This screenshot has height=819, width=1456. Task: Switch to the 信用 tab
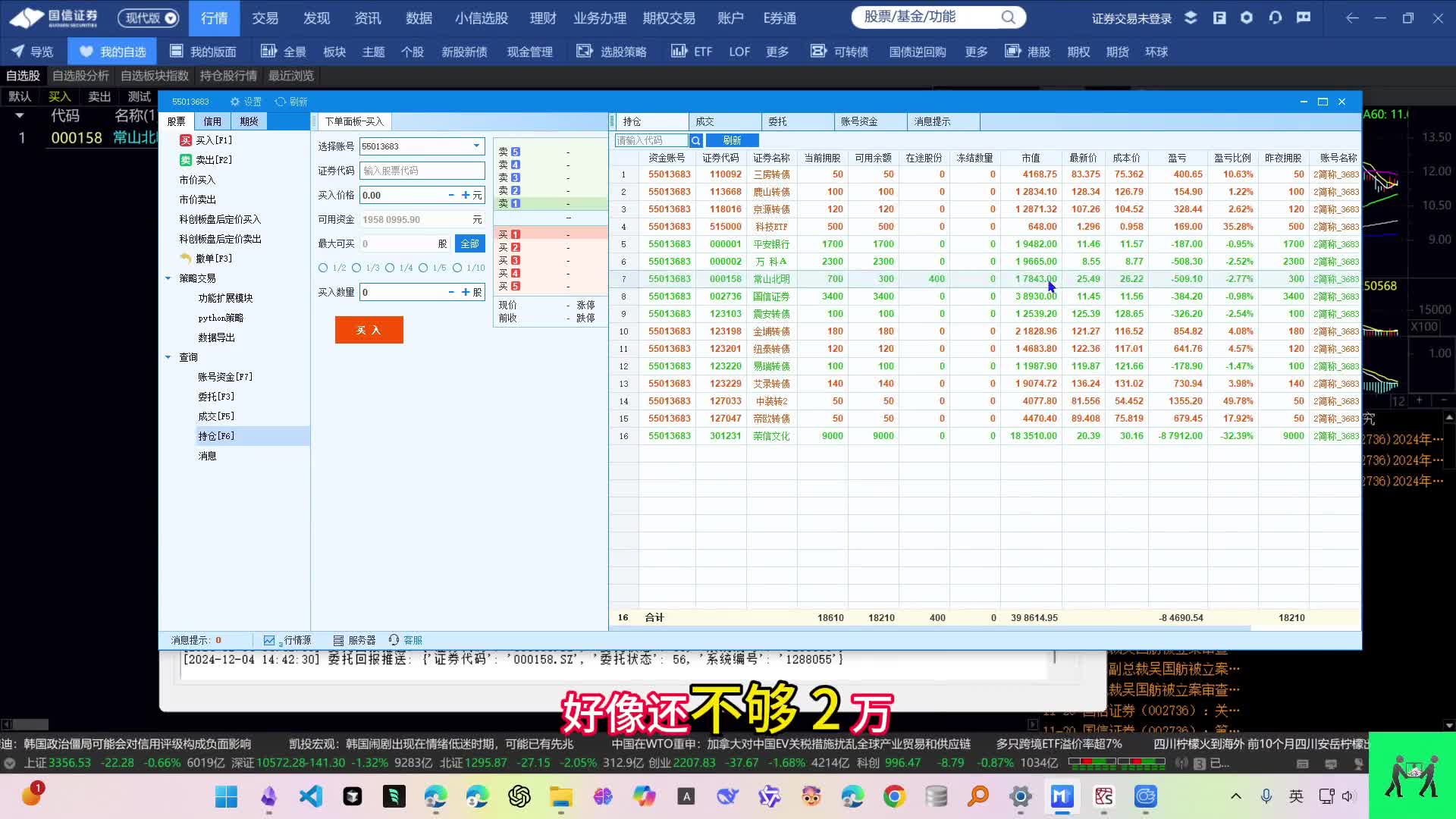pos(212,120)
